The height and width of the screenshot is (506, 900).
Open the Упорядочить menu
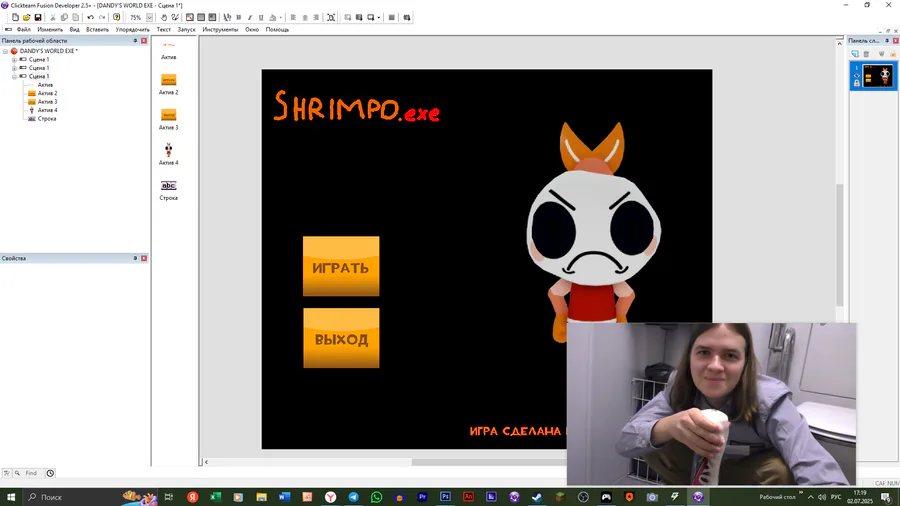[133, 29]
